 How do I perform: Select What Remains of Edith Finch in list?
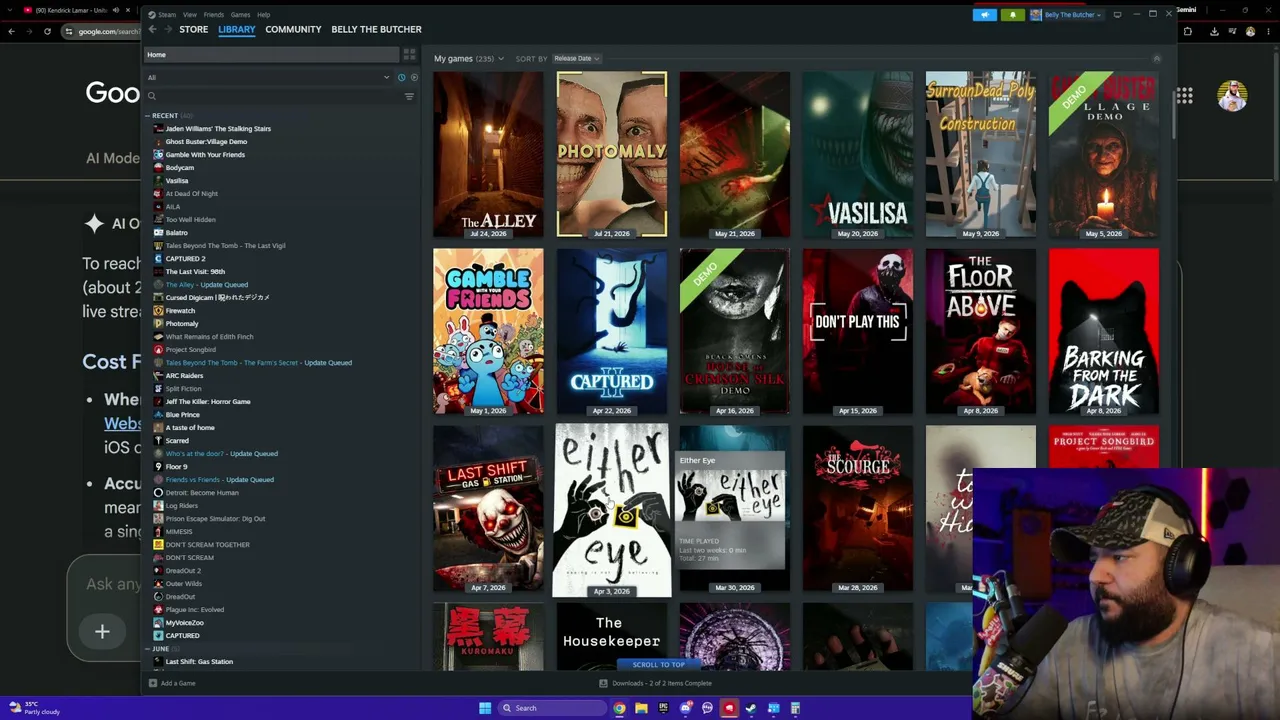(209, 337)
